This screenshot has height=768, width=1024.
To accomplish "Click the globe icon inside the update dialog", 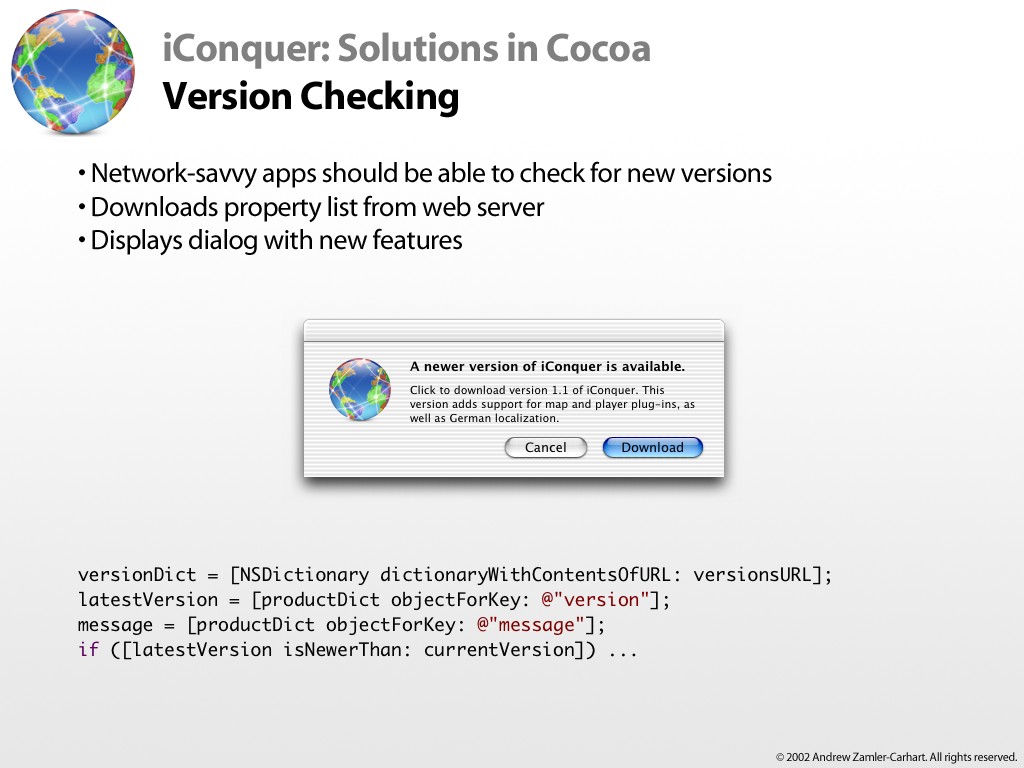I will 359,389.
